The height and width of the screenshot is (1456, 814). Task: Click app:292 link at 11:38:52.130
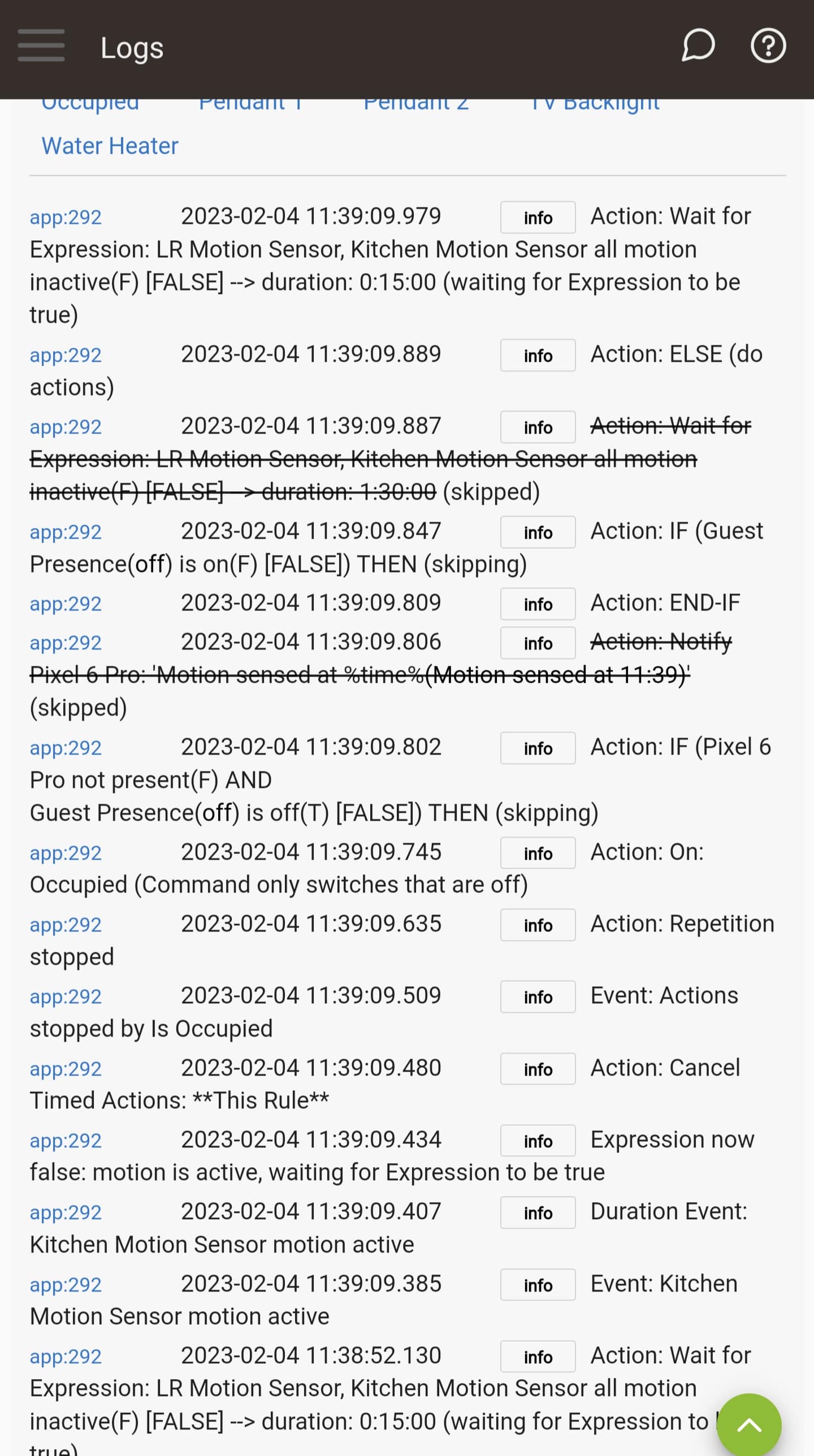(66, 1357)
